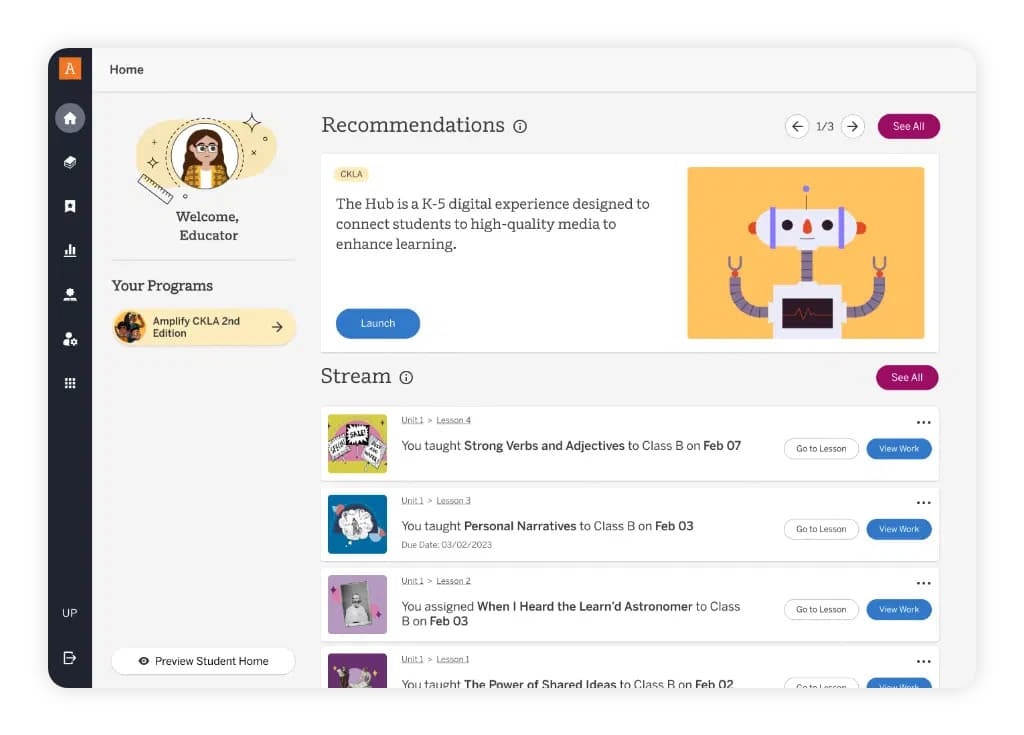Click the Recommendations info icon
The image size is (1024, 735).
click(520, 126)
